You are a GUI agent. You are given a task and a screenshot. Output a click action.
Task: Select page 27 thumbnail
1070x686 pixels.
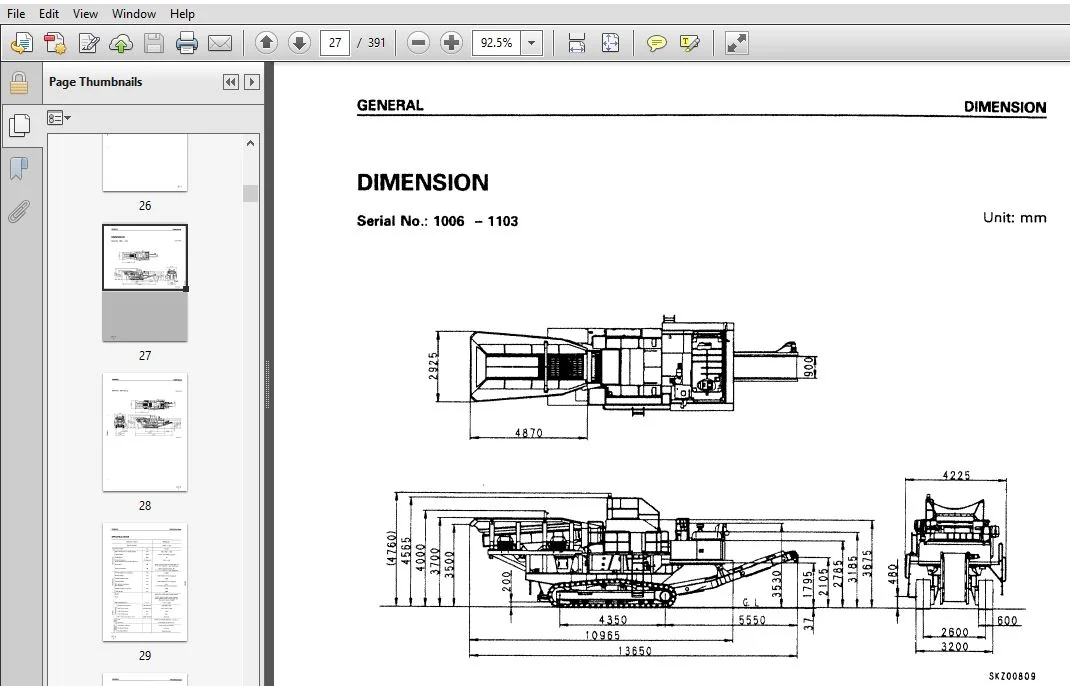click(145, 283)
